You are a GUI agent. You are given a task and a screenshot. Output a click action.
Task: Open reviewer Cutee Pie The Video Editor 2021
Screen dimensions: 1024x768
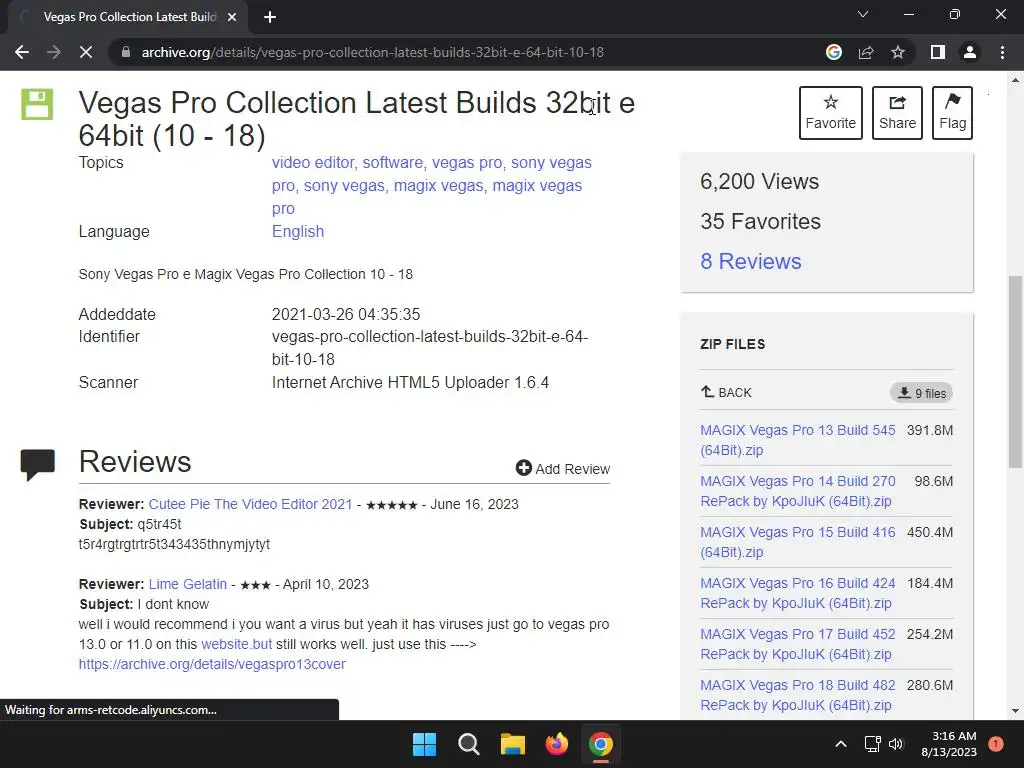coord(250,504)
